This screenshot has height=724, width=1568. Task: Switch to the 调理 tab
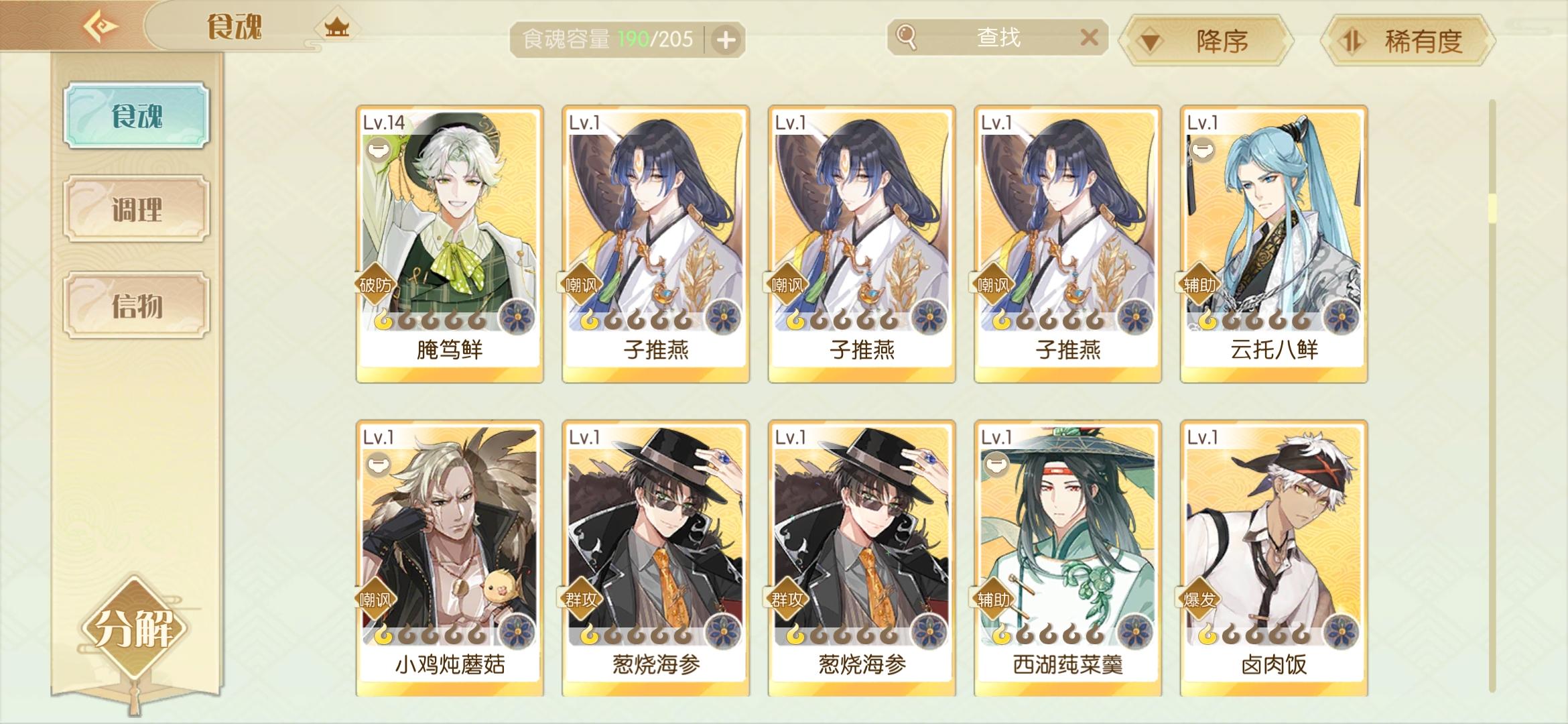pos(137,209)
